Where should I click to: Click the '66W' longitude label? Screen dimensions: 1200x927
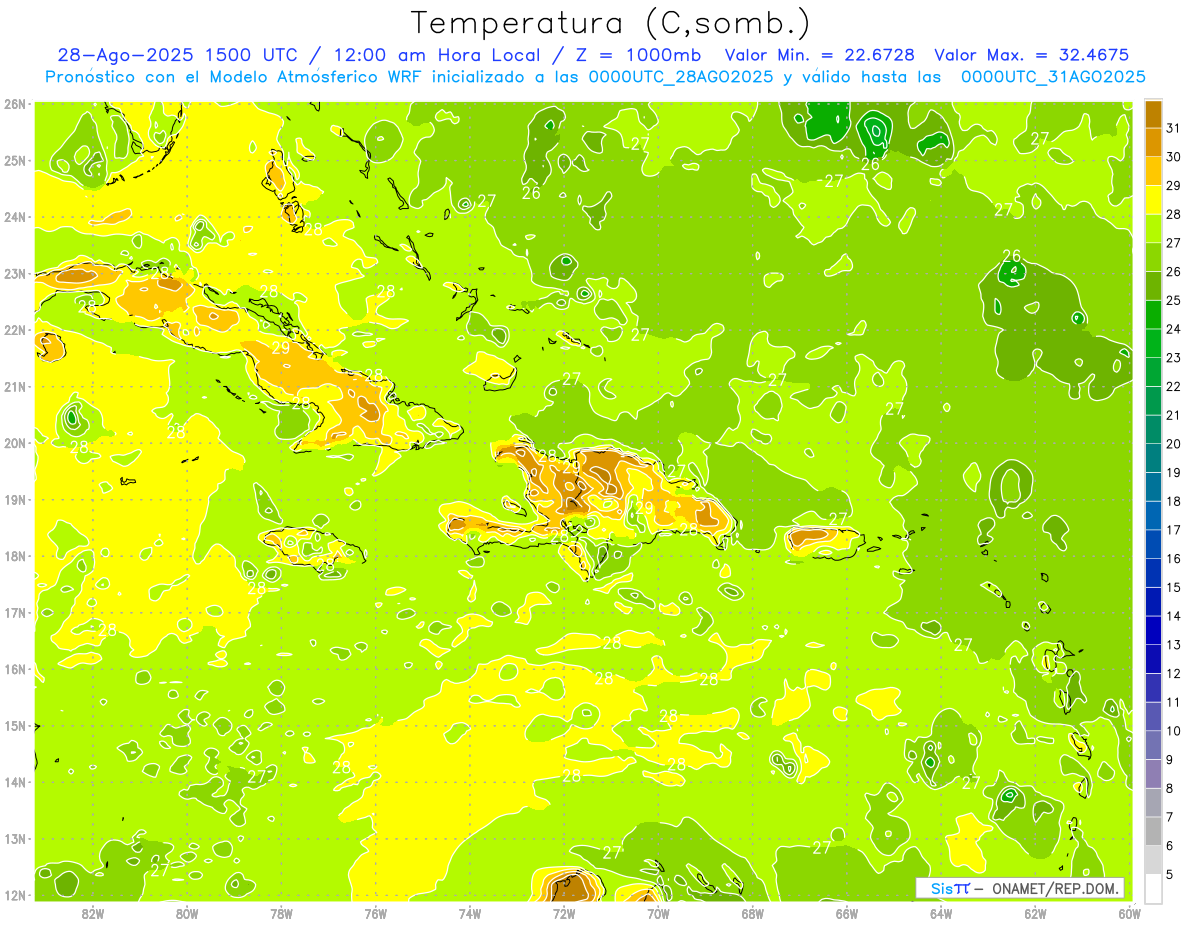coord(847,913)
